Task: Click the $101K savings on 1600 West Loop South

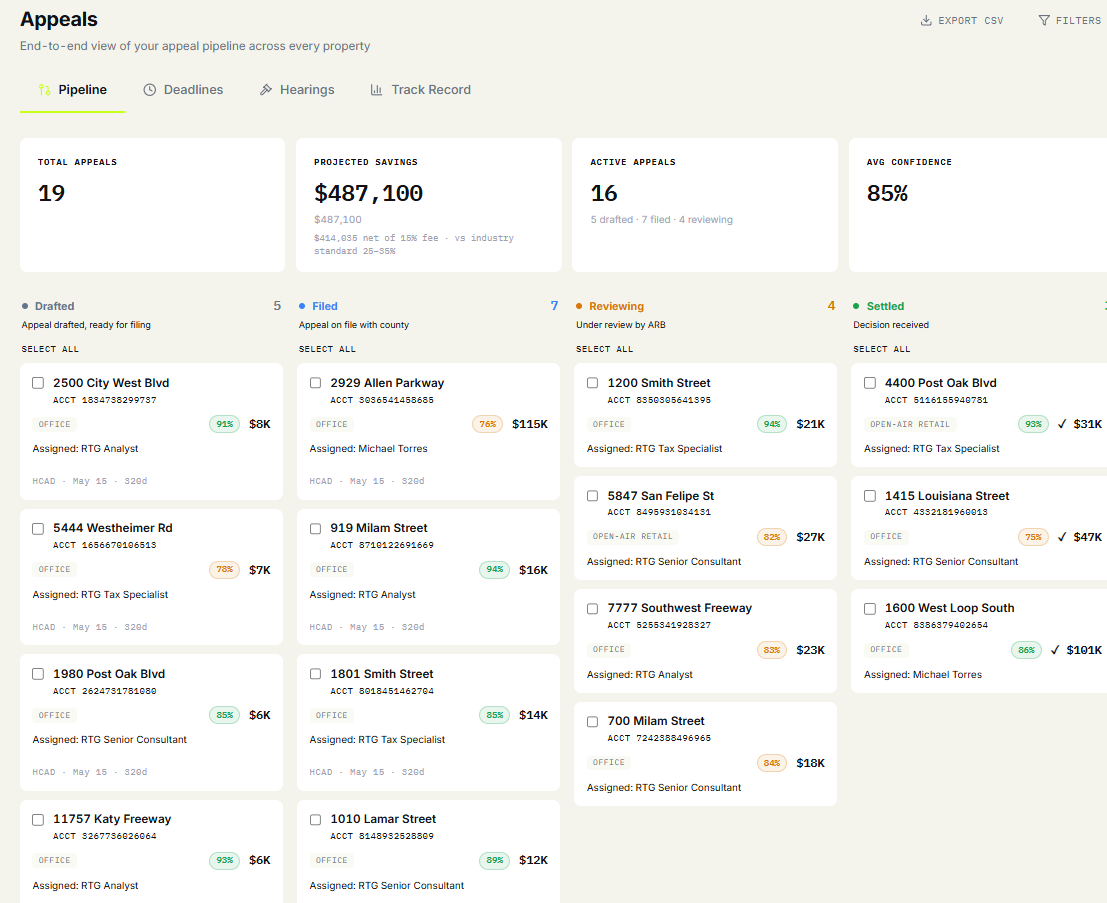Action: (1084, 650)
